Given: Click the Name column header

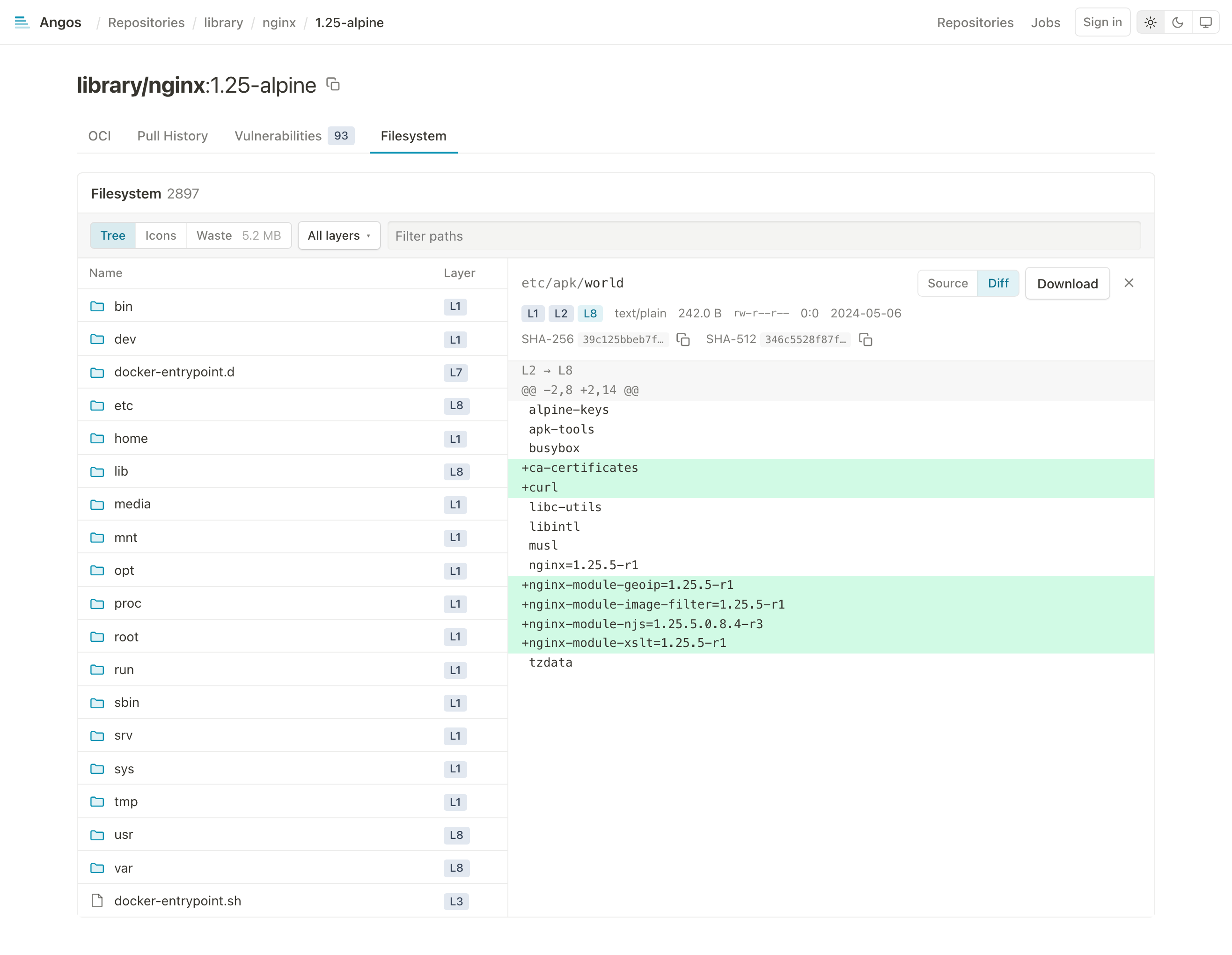Looking at the screenshot, I should tap(105, 273).
